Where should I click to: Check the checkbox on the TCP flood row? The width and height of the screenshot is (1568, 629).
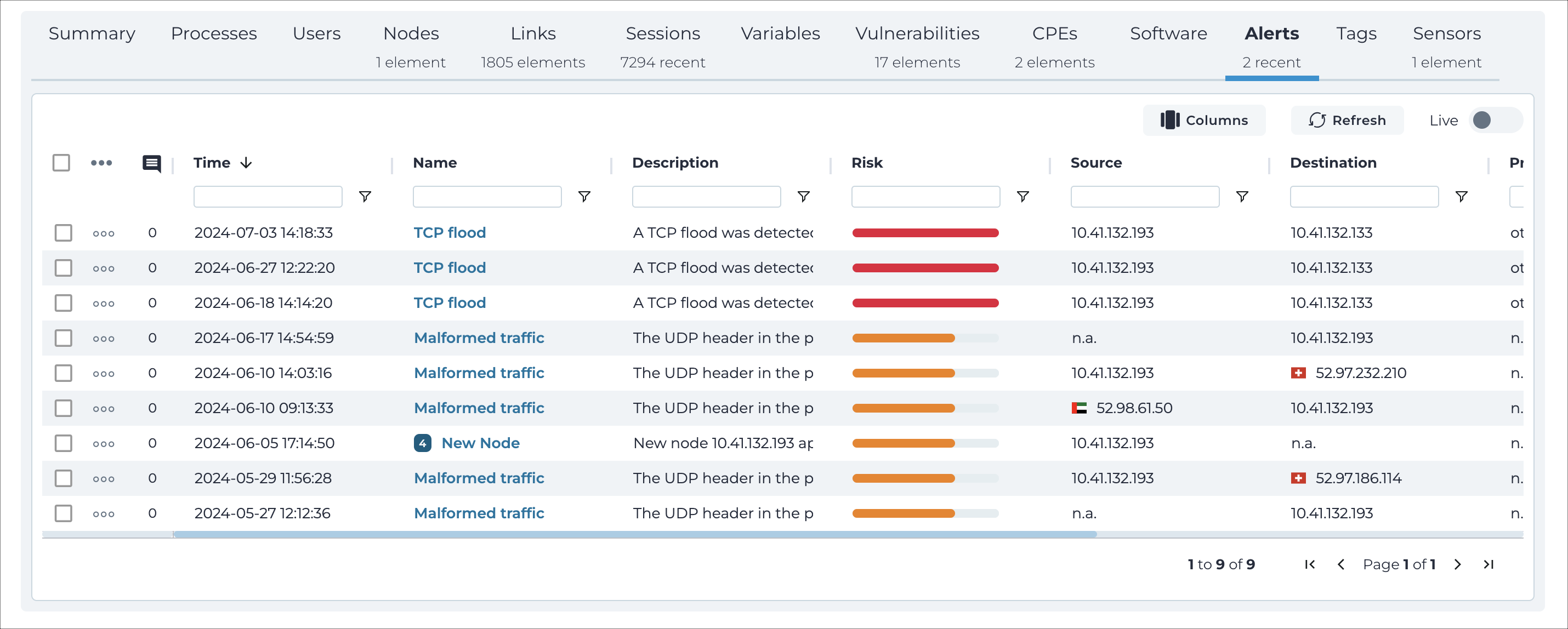[62, 232]
